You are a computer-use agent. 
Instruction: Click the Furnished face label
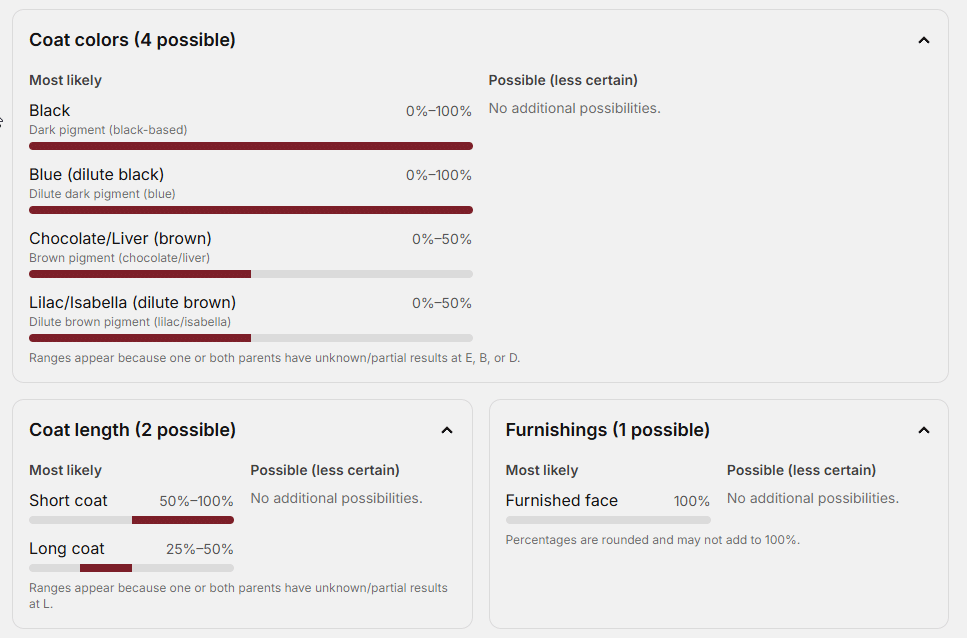(561, 501)
